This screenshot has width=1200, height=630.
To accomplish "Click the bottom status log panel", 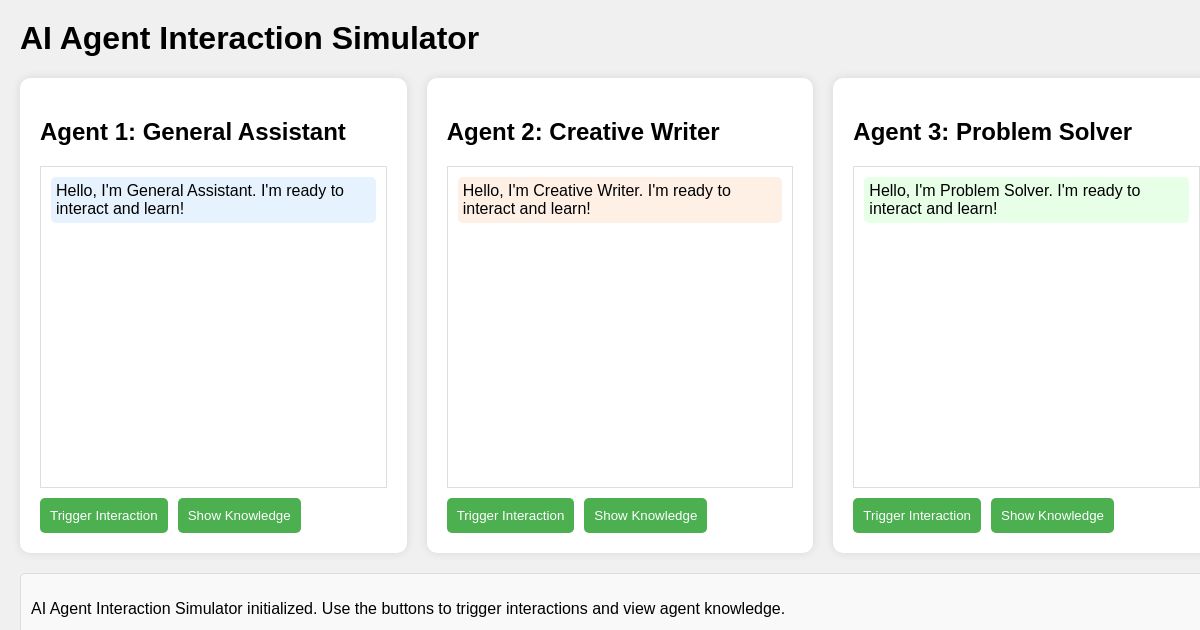I will pyautogui.click(x=600, y=600).
